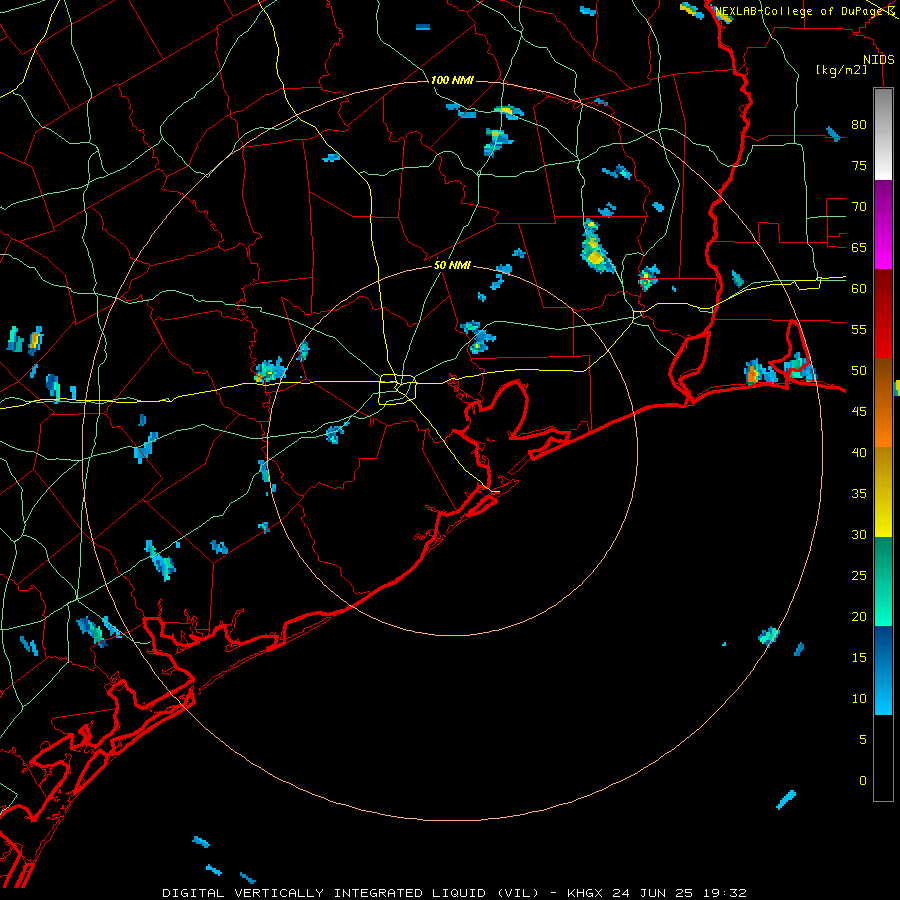Click the "[kg/m2]" units label
The width and height of the screenshot is (900, 900).
[841, 70]
